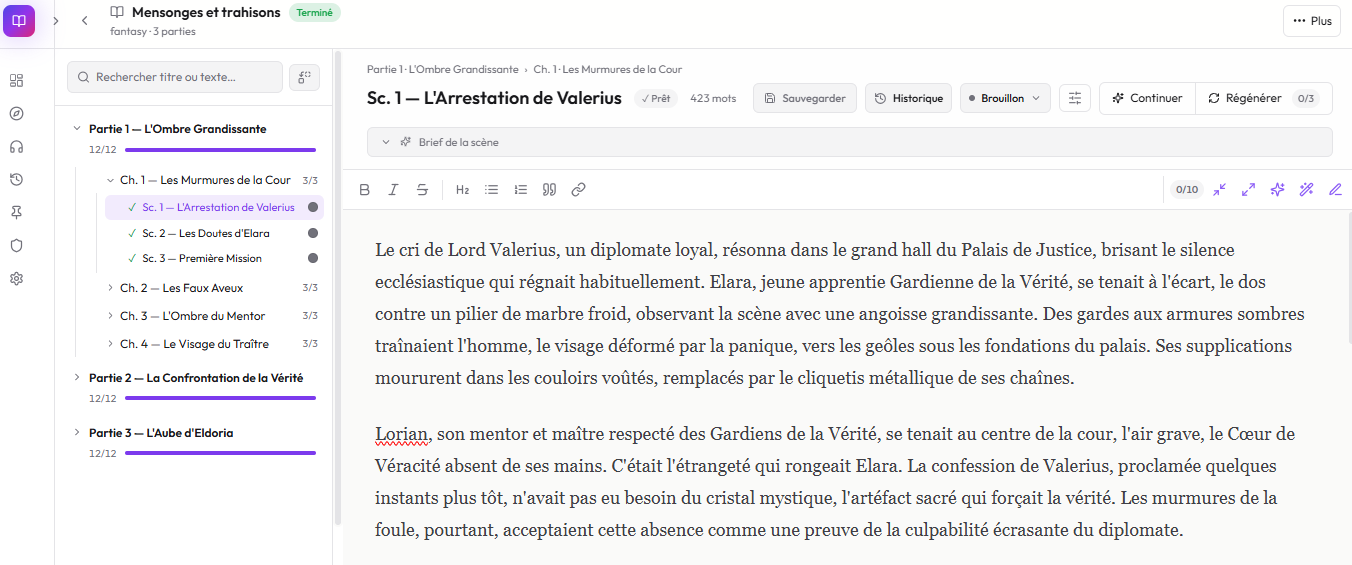Click the book title Mensonges et trahisons
The width and height of the screenshot is (1352, 565).
tap(206, 12)
